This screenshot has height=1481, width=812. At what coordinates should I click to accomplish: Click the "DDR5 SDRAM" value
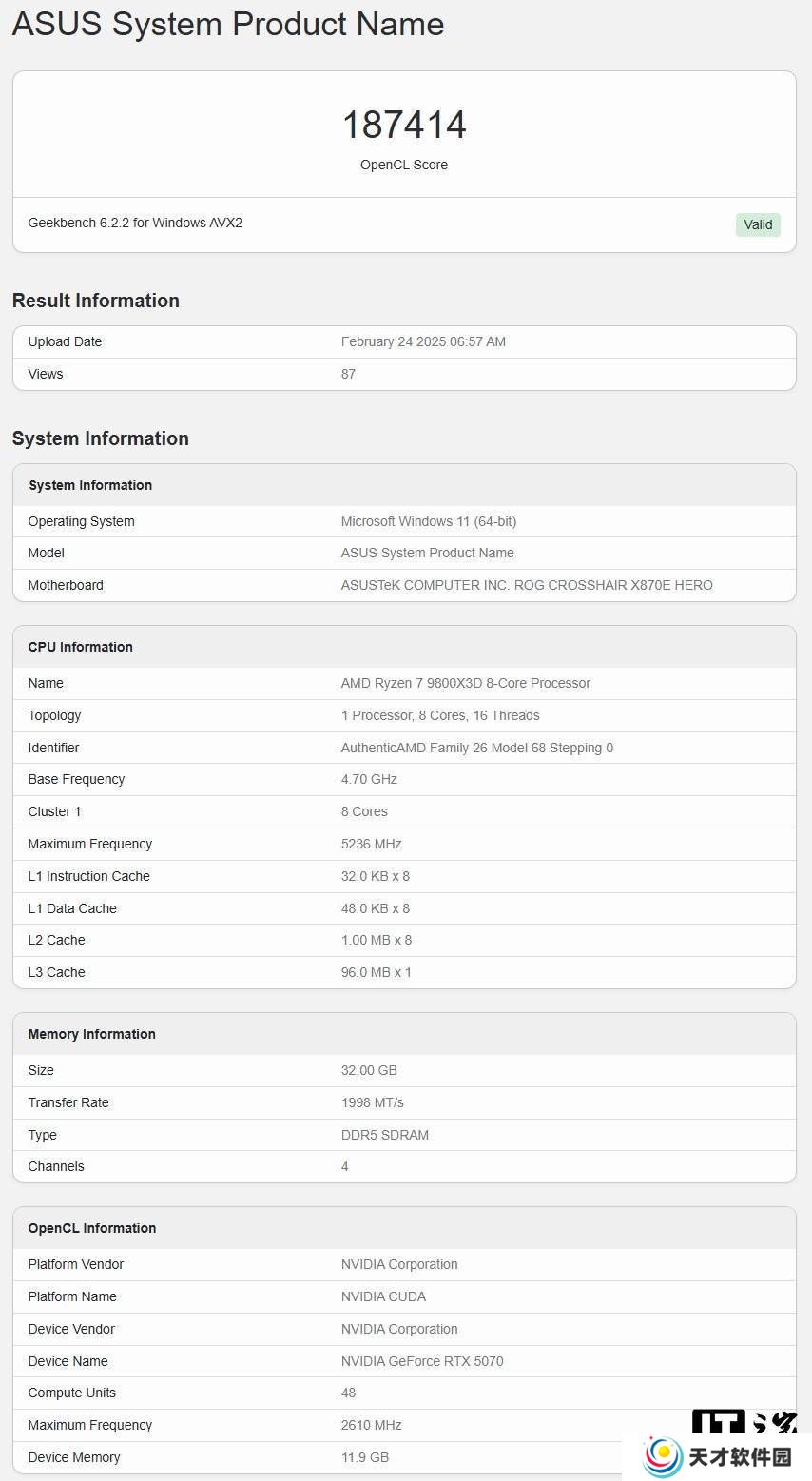(385, 1135)
